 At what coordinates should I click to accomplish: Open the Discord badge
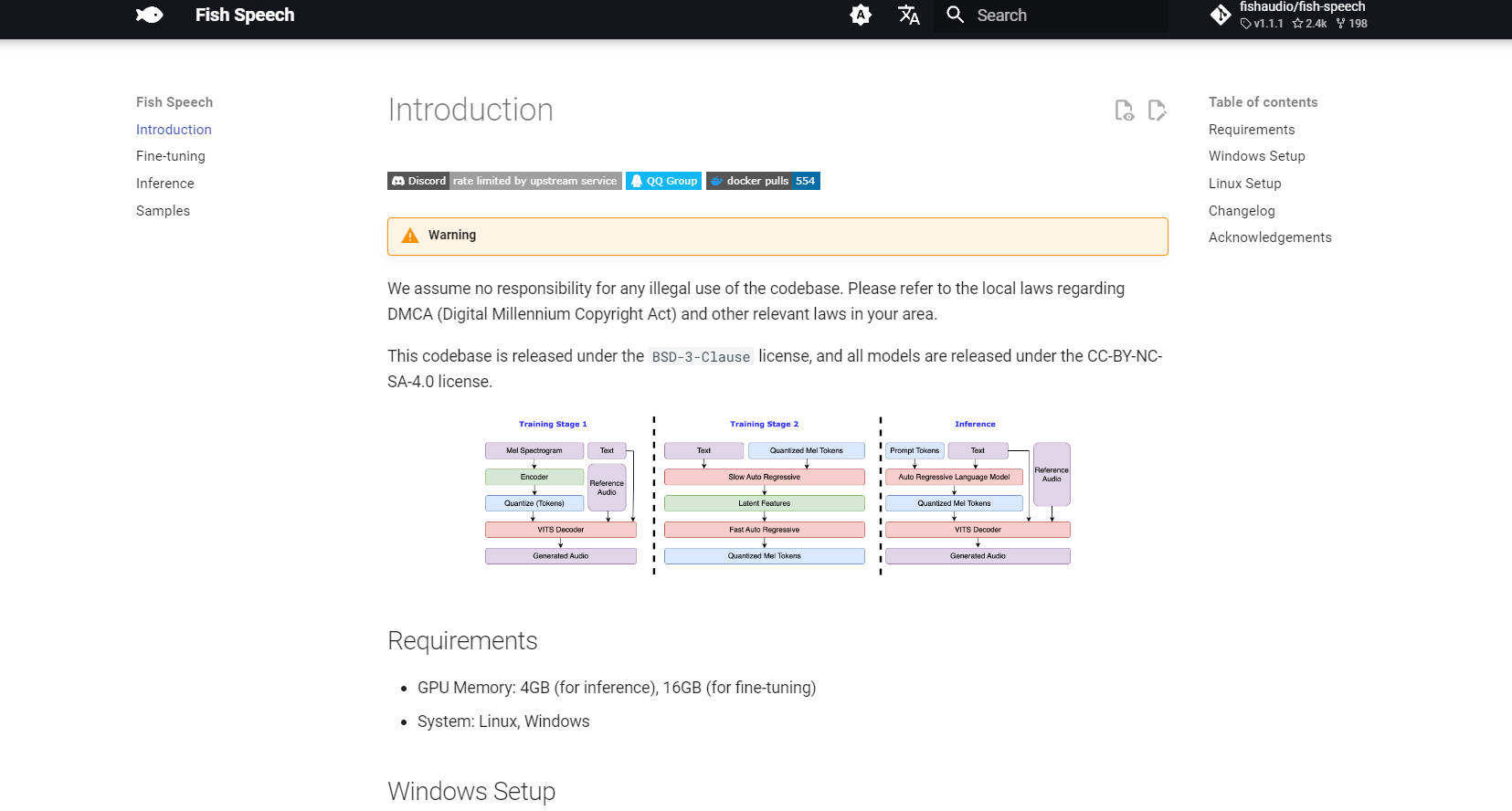tap(503, 181)
